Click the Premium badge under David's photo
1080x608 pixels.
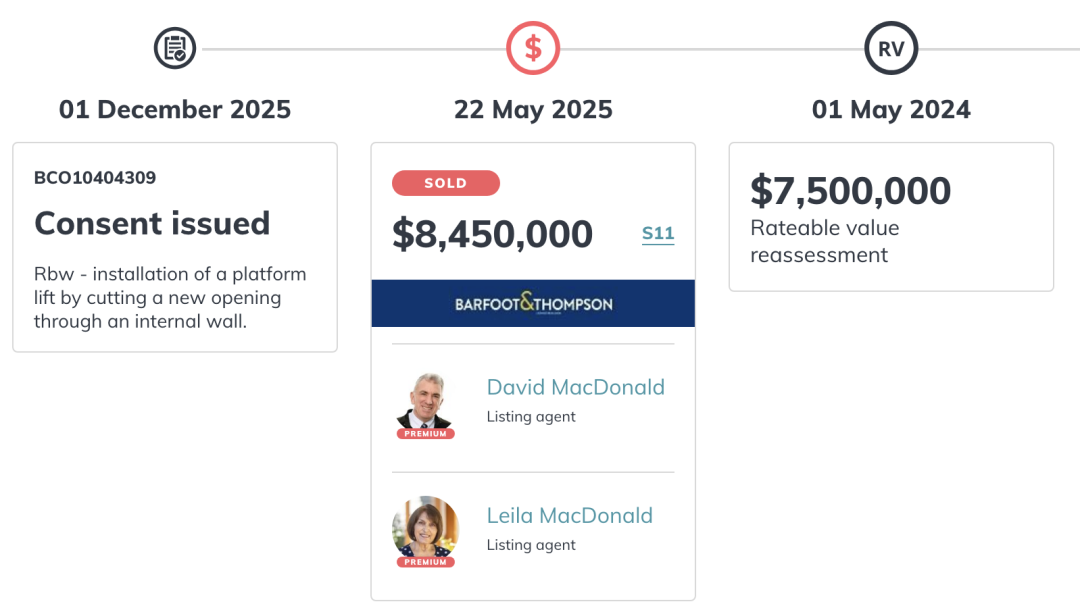[425, 434]
